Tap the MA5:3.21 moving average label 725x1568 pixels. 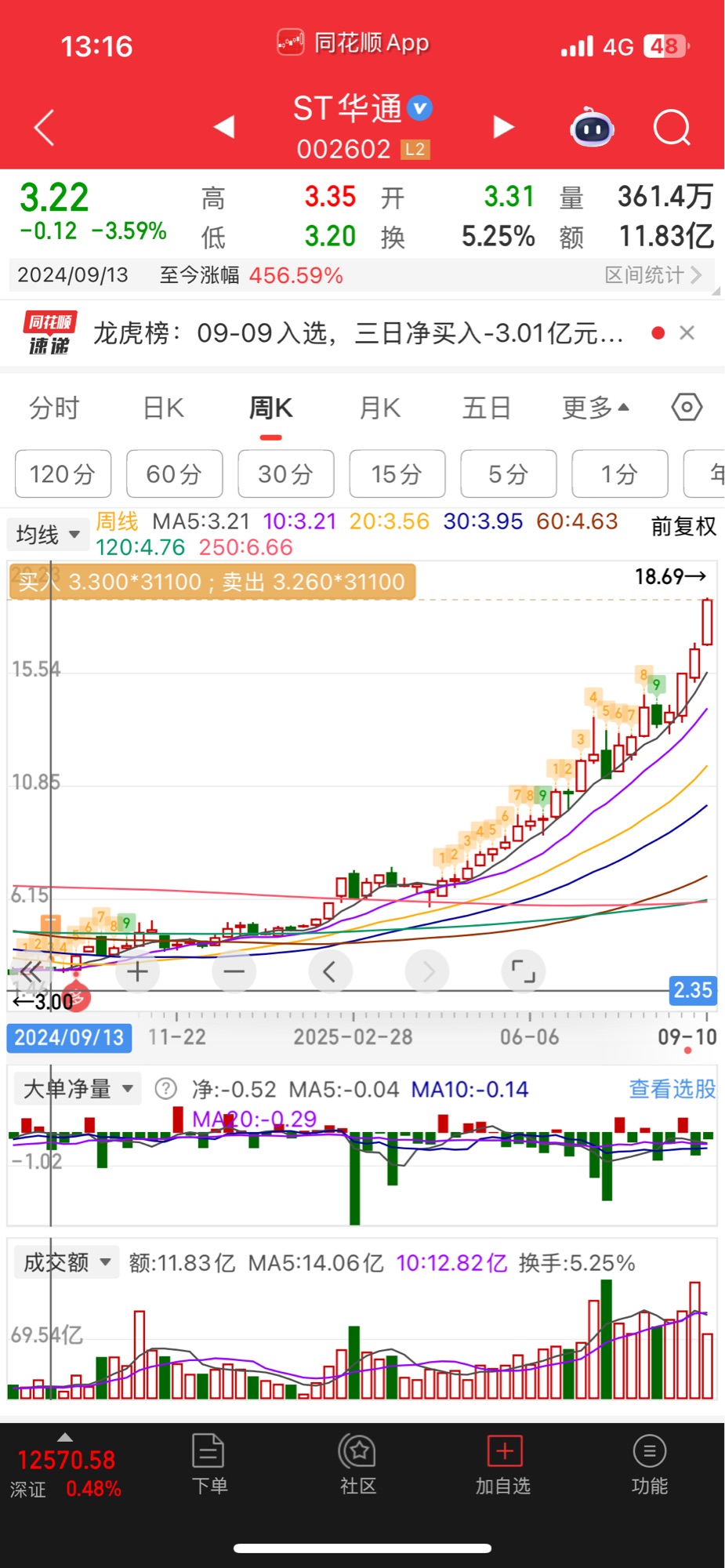pyautogui.click(x=201, y=521)
